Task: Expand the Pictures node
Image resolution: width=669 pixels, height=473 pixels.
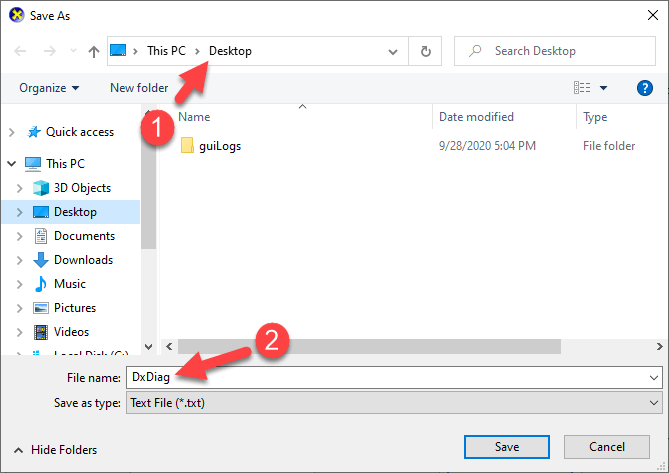Action: (19, 308)
